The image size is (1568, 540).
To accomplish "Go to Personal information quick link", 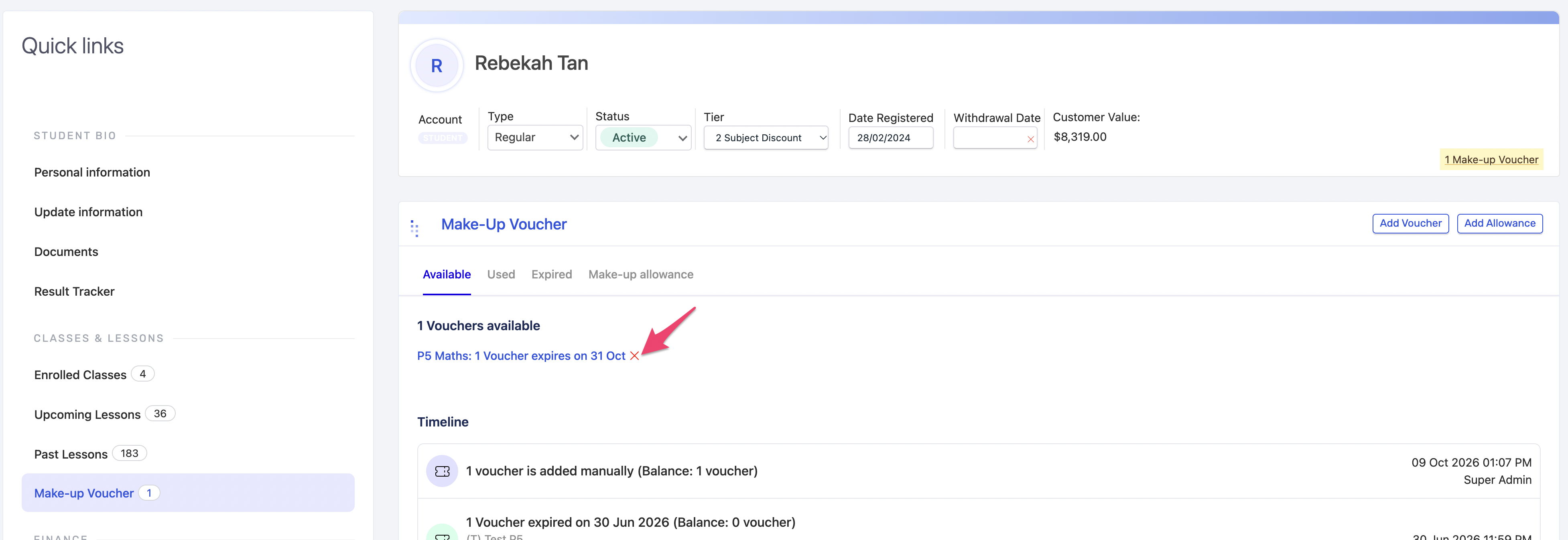I will pos(92,172).
